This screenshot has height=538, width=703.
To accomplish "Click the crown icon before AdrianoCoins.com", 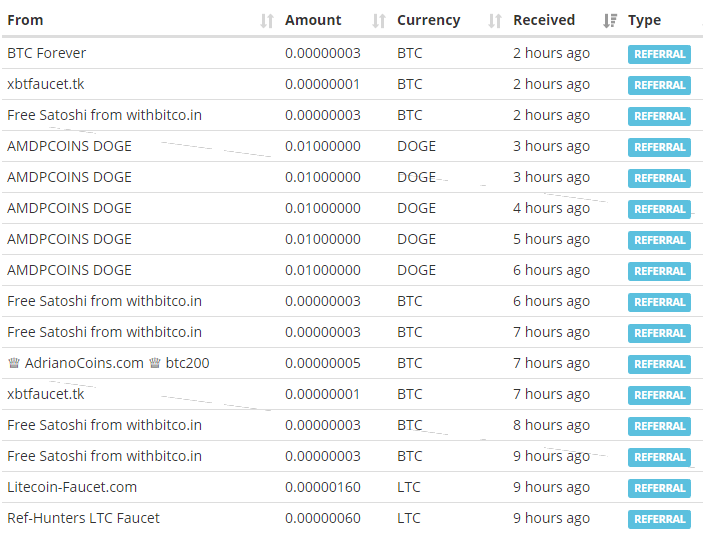I will click(x=13, y=363).
